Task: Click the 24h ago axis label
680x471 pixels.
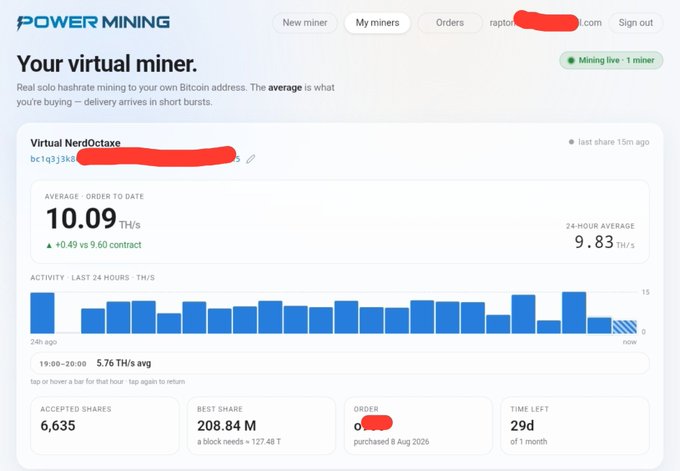Action: [x=43, y=342]
